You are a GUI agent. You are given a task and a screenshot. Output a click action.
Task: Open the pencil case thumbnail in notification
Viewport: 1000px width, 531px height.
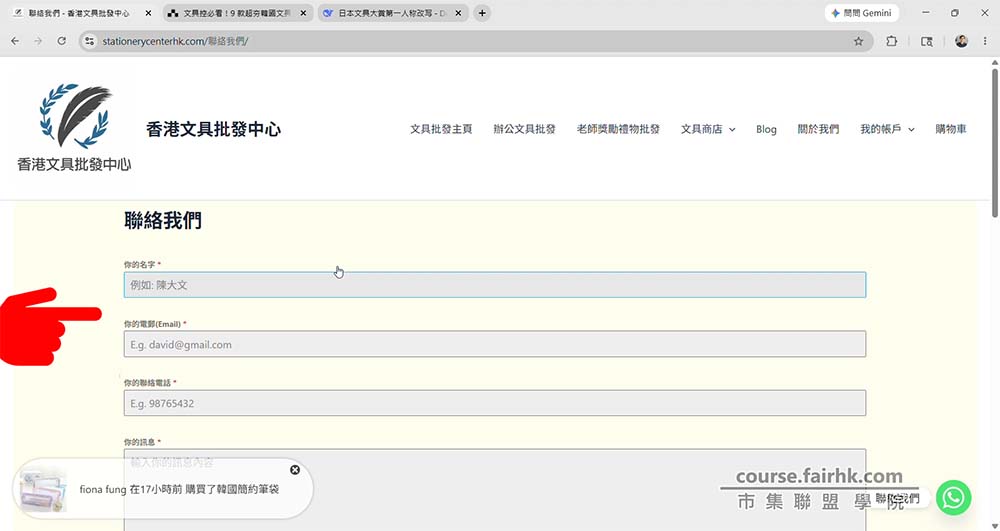tap(43, 490)
